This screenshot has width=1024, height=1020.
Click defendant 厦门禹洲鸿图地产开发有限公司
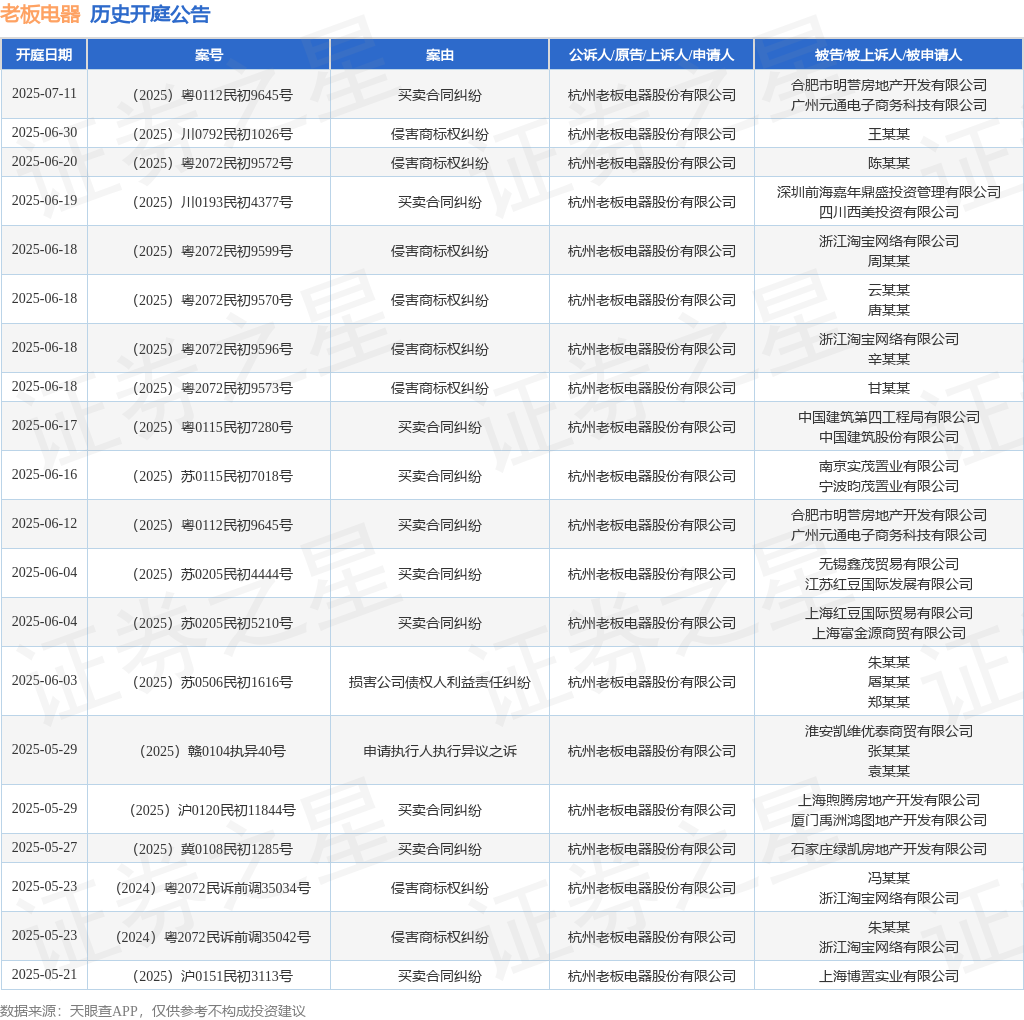click(889, 820)
